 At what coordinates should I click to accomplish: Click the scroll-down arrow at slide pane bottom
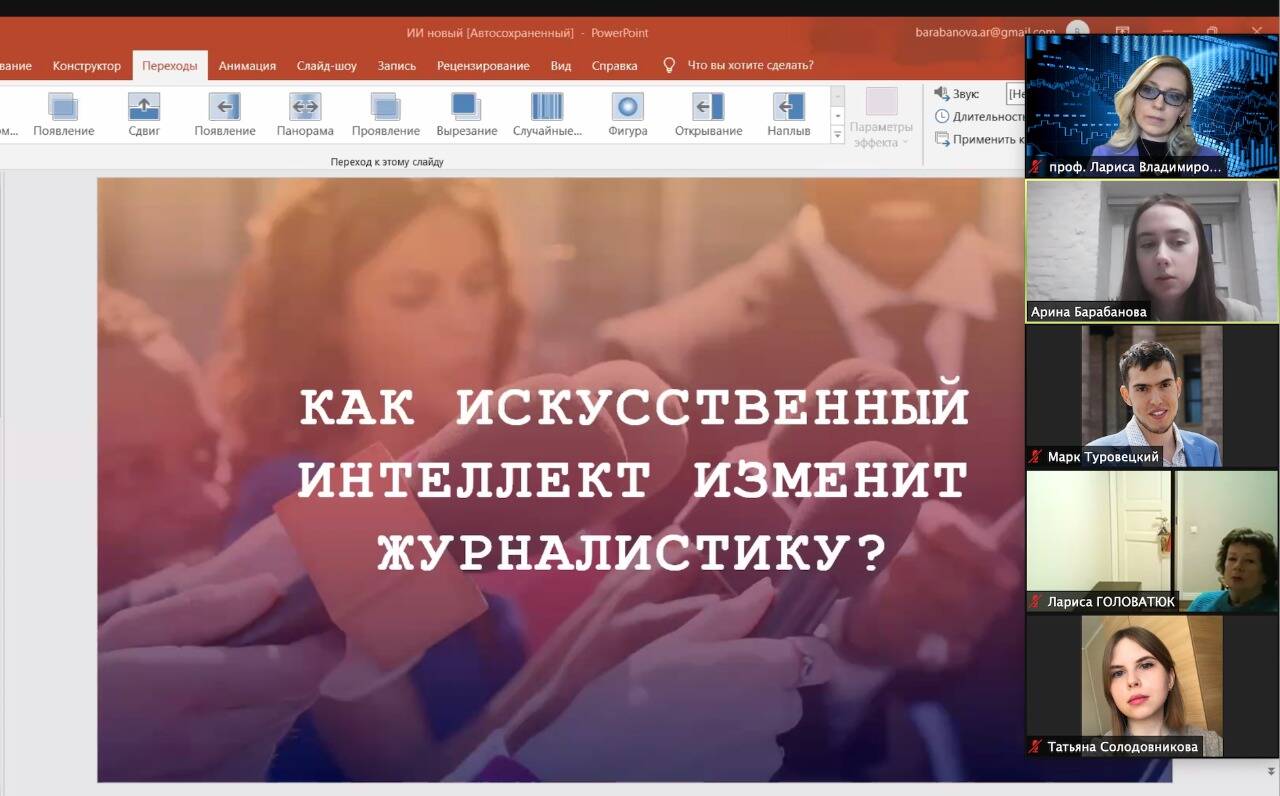coord(1271,771)
